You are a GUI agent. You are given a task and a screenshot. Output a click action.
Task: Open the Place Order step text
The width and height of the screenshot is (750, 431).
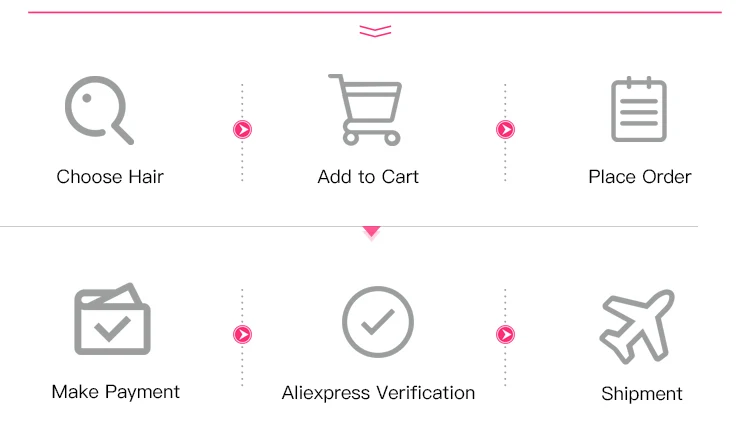[x=639, y=177]
